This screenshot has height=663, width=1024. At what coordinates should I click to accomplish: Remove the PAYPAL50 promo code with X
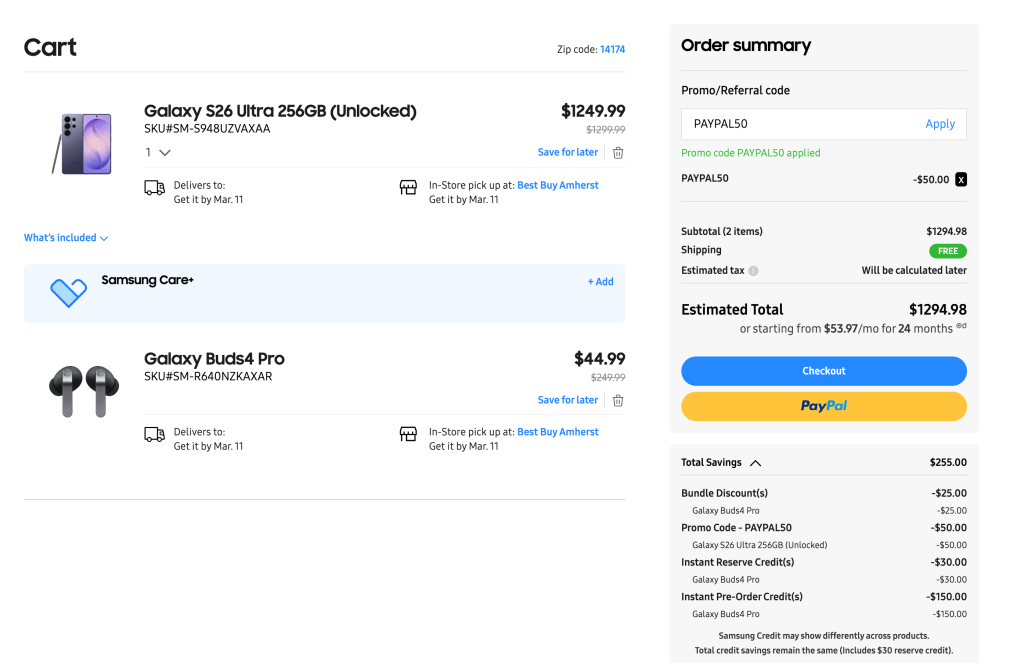pyautogui.click(x=961, y=180)
